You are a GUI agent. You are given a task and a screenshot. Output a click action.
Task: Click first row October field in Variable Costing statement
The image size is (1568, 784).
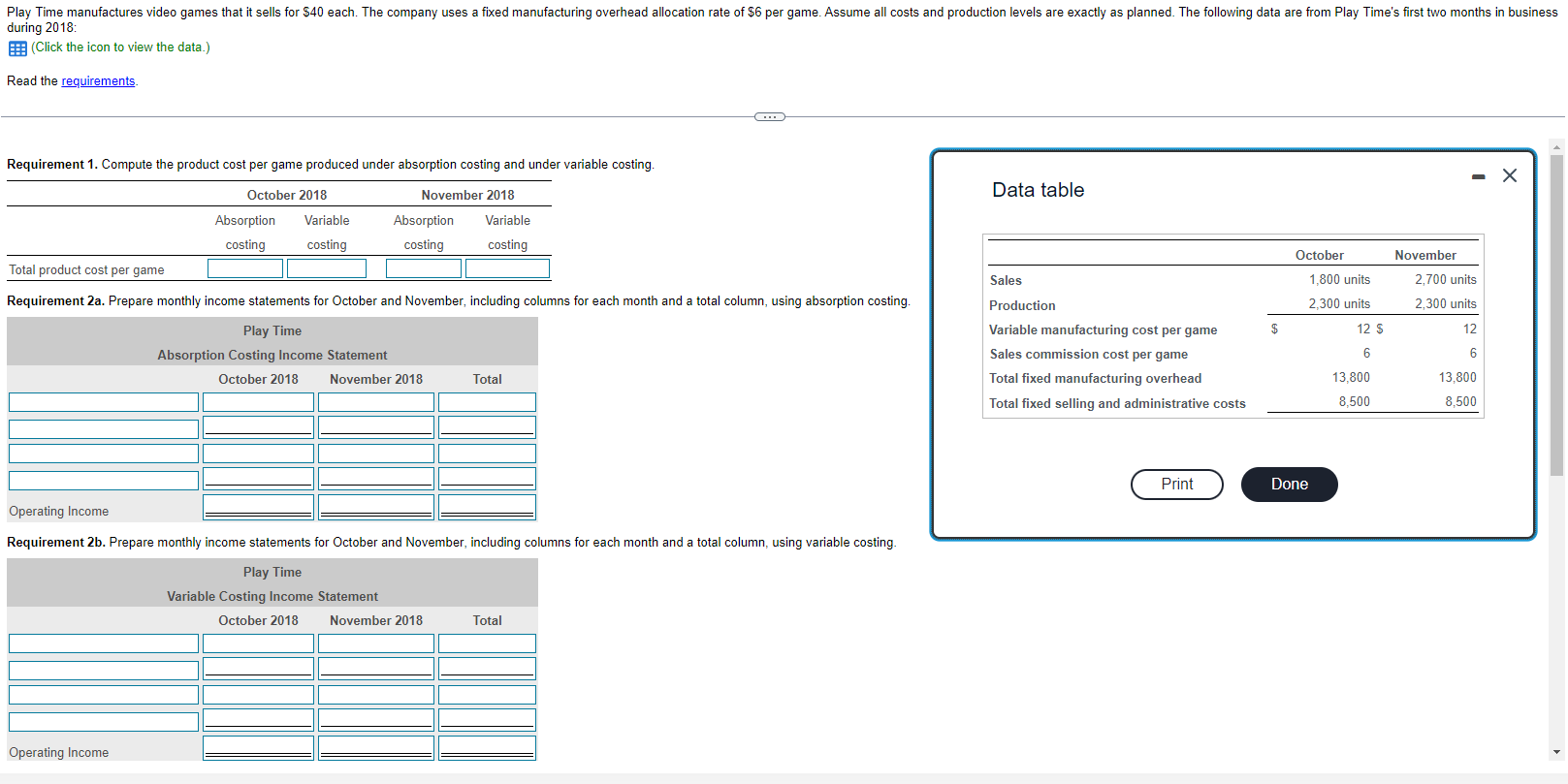pos(258,643)
